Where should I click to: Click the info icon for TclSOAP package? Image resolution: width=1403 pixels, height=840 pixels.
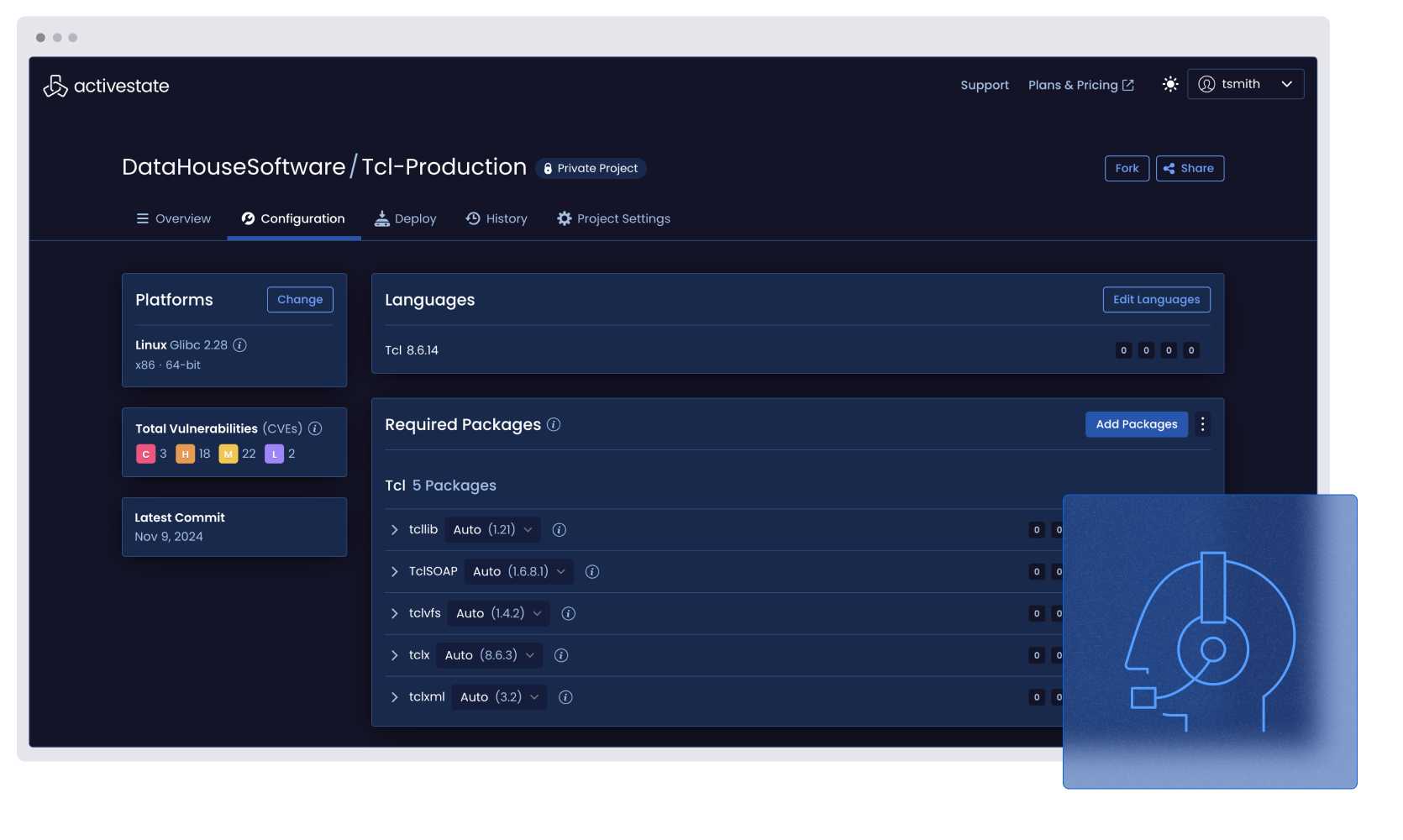(592, 572)
